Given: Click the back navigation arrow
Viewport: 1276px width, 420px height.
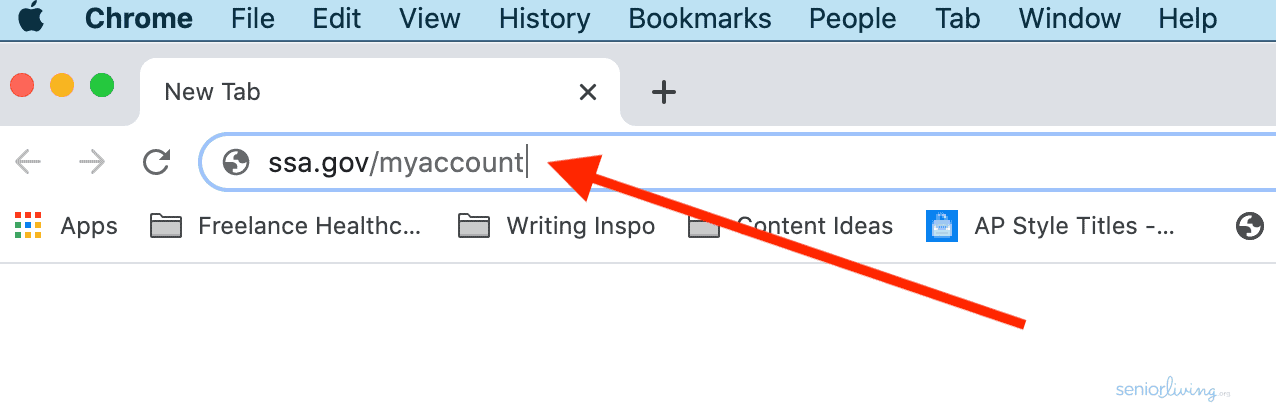Looking at the screenshot, I should (x=28, y=162).
